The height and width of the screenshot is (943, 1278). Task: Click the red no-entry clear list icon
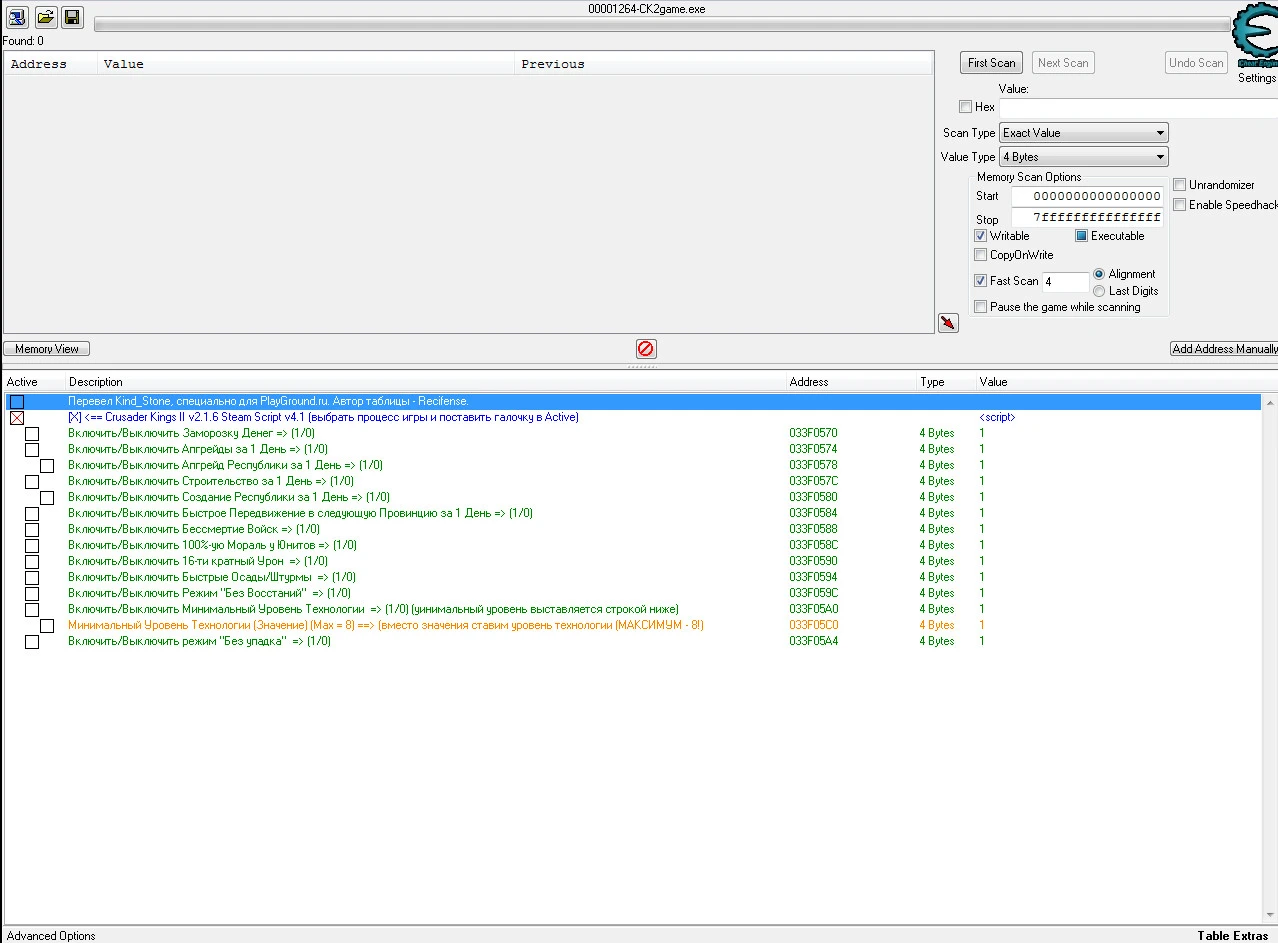(646, 349)
